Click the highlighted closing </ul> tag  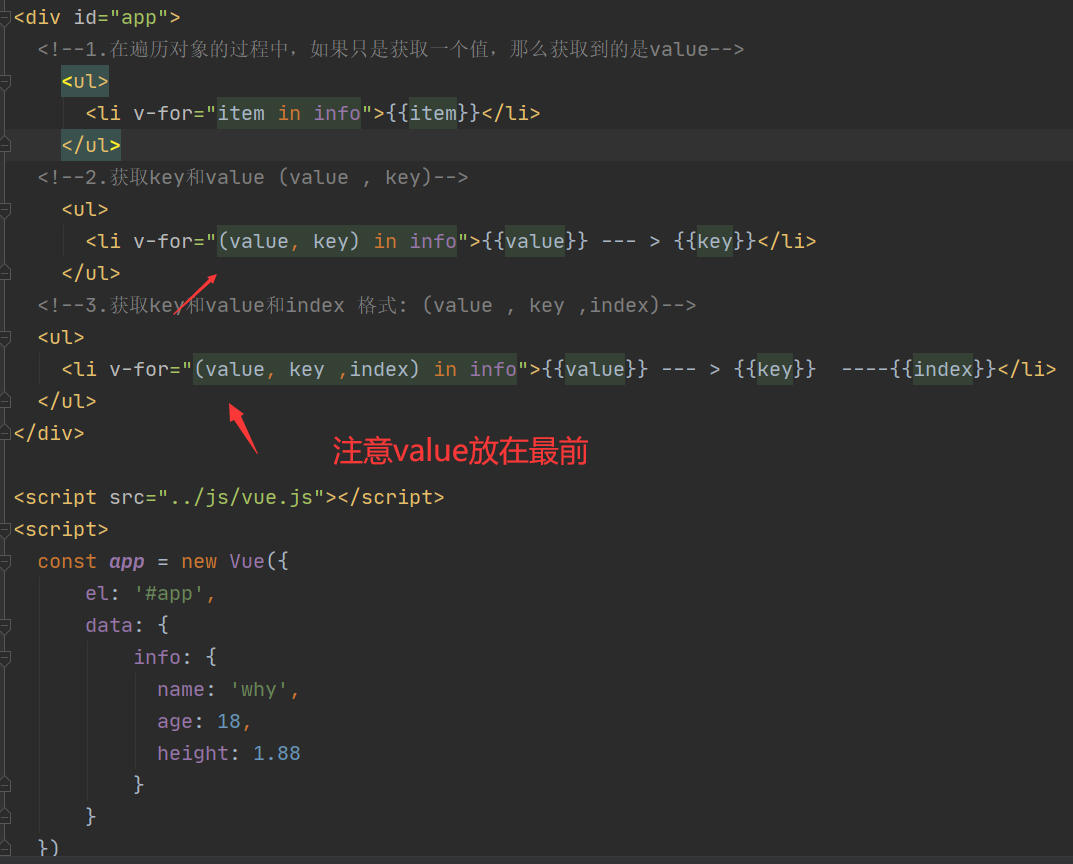[x=91, y=145]
